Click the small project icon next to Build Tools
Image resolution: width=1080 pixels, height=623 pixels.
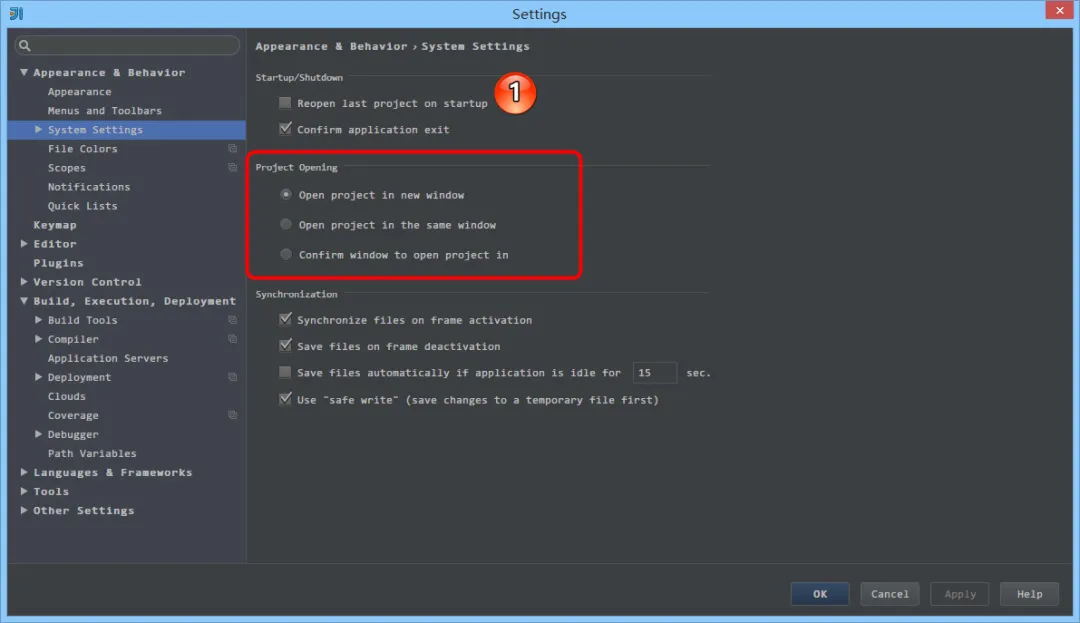(x=232, y=320)
